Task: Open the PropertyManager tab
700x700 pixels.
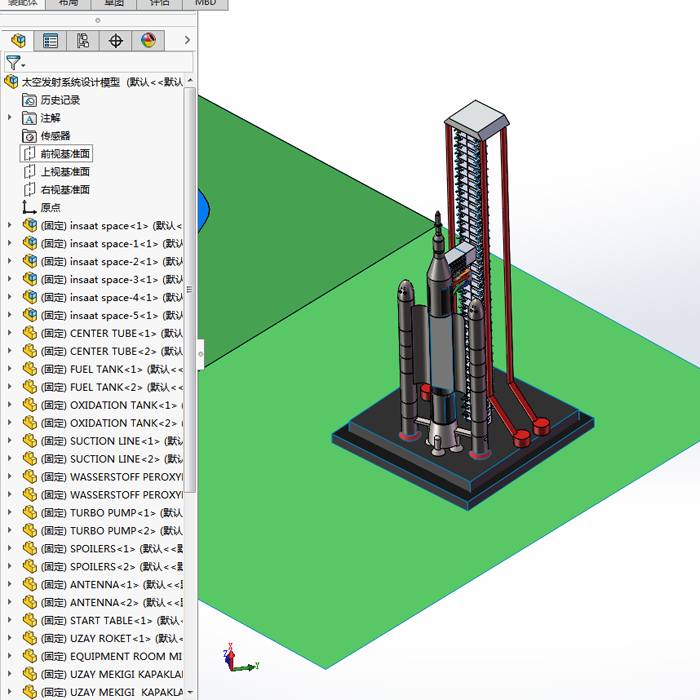Action: click(x=50, y=41)
